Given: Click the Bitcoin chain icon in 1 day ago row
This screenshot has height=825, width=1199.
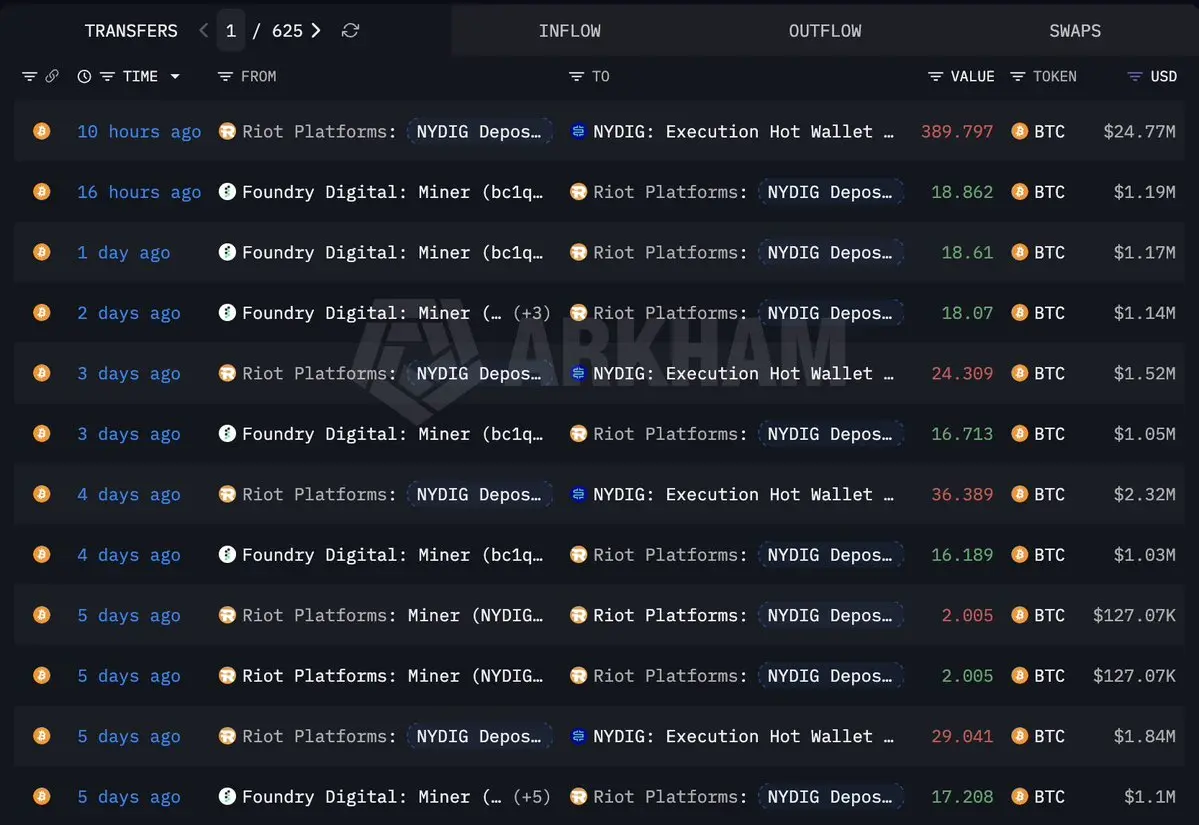Looking at the screenshot, I should click(41, 252).
